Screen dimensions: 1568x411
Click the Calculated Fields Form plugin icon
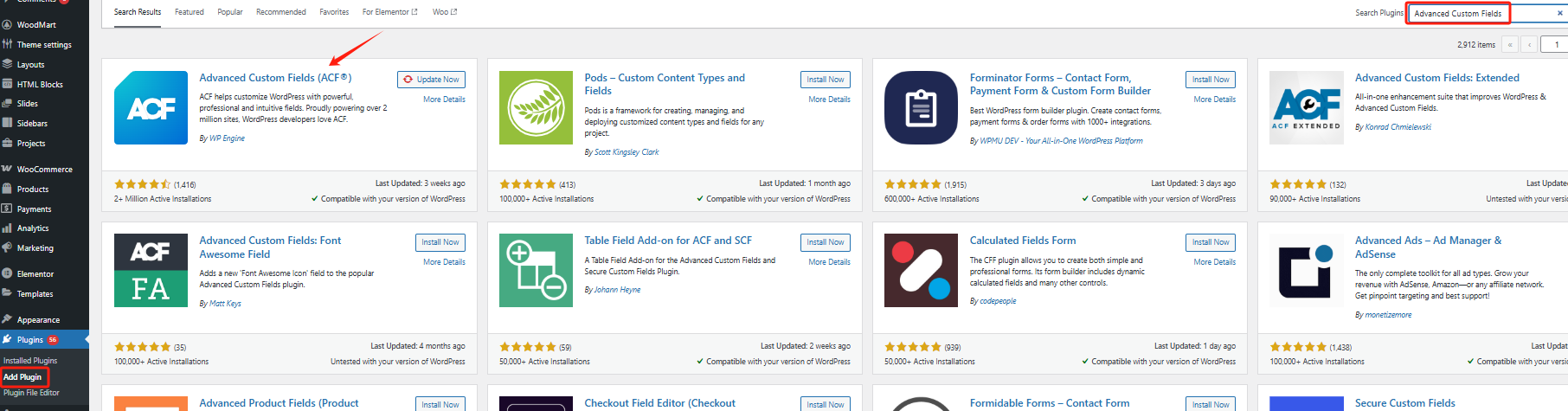pos(921,270)
